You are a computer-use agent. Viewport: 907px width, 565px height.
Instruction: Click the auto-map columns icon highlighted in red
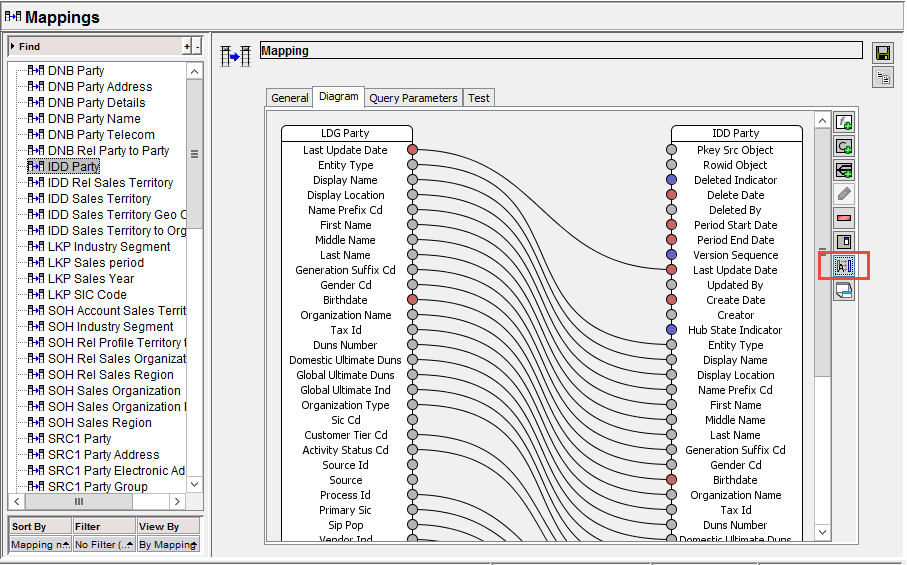pos(844,266)
